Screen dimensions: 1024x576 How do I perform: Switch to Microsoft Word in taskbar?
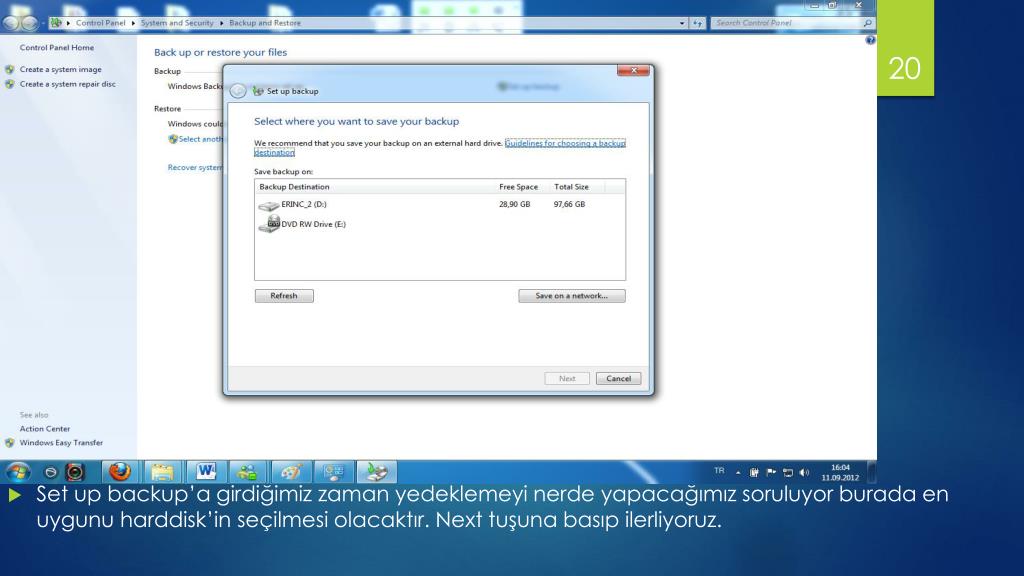[206, 472]
